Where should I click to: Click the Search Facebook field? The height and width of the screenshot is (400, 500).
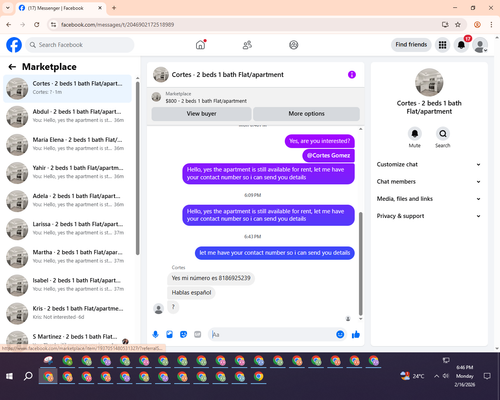pyautogui.click(x=80, y=45)
